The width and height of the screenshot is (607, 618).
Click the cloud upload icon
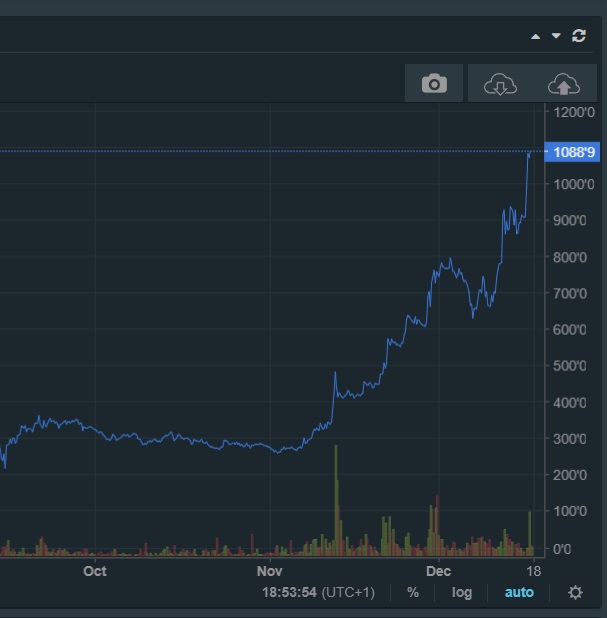564,84
